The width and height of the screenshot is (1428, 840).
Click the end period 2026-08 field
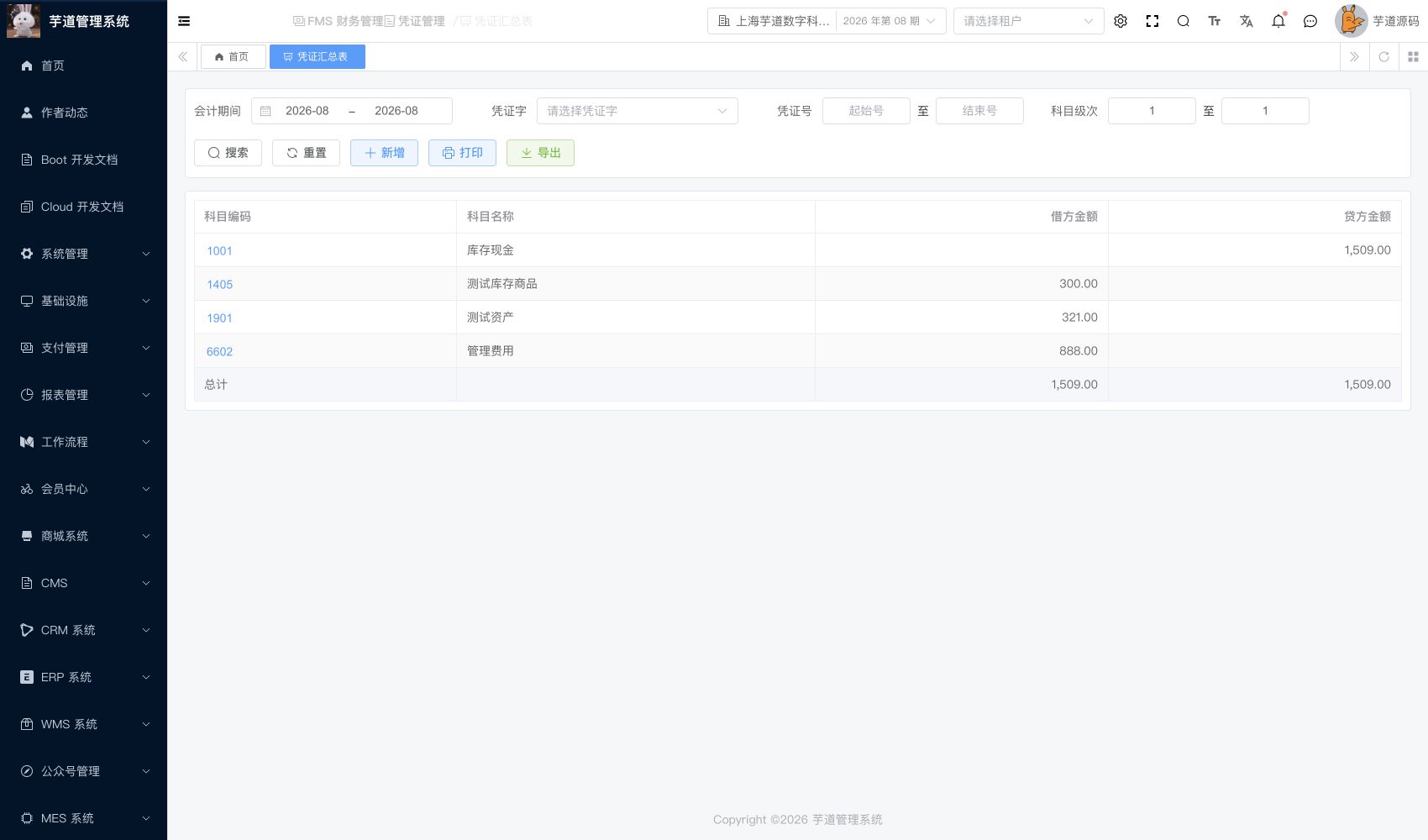point(396,111)
